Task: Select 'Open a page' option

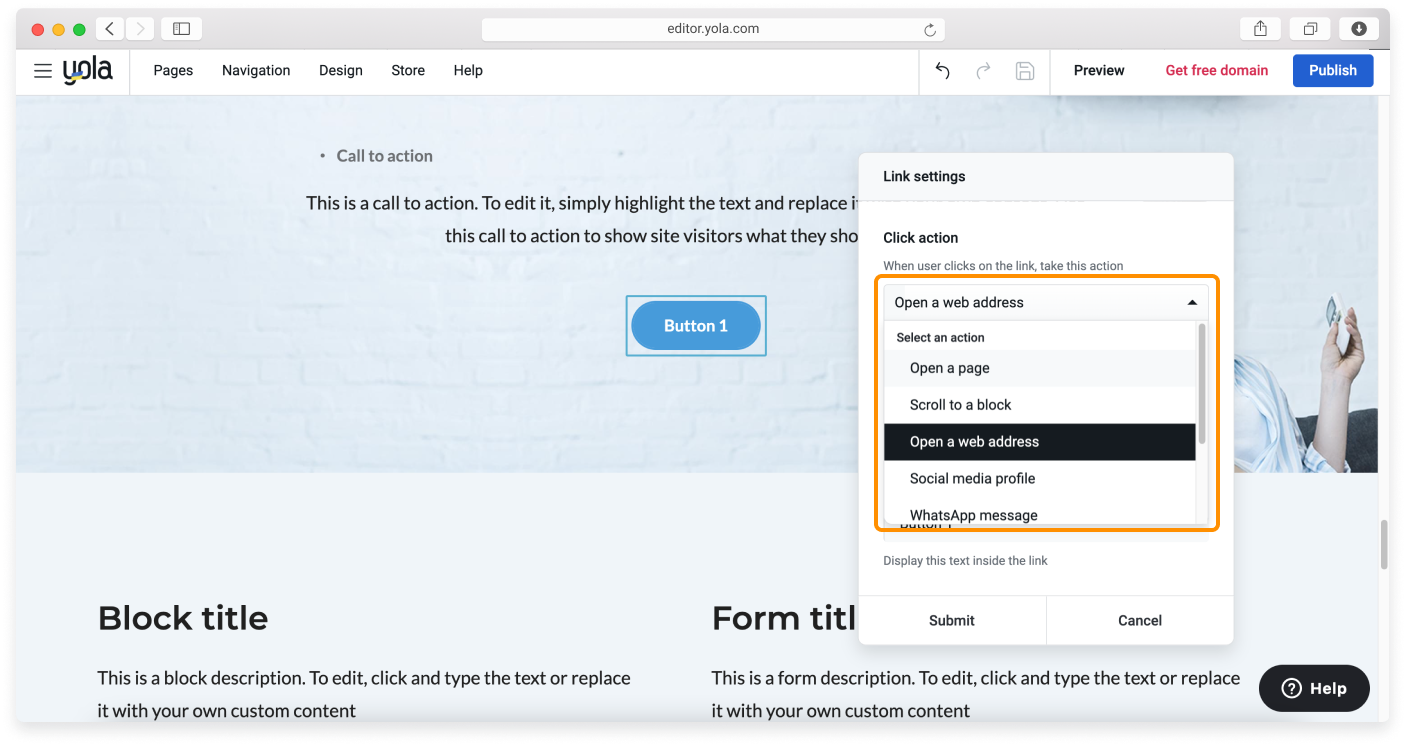Action: tap(949, 368)
